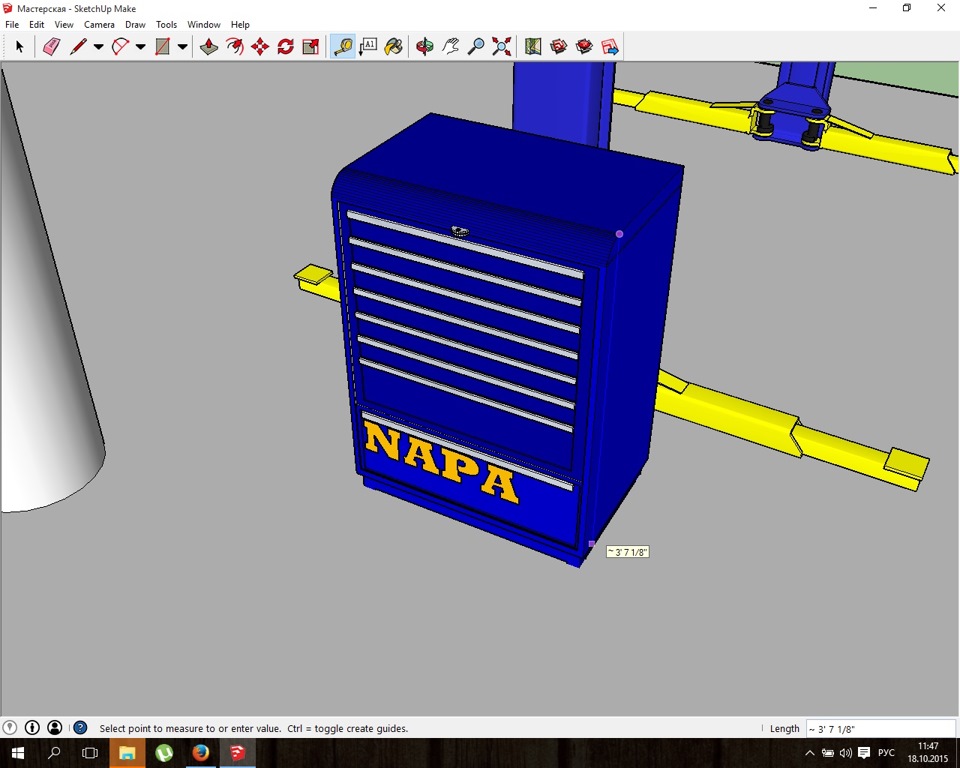The width and height of the screenshot is (960, 768).
Task: Open the 3D Warehouse
Action: coord(558,47)
